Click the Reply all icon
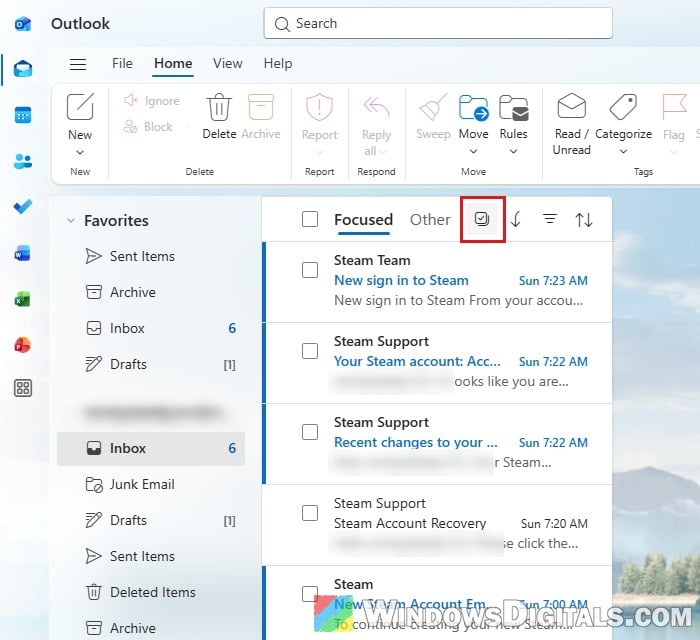Viewport: 700px width, 640px height. (376, 107)
